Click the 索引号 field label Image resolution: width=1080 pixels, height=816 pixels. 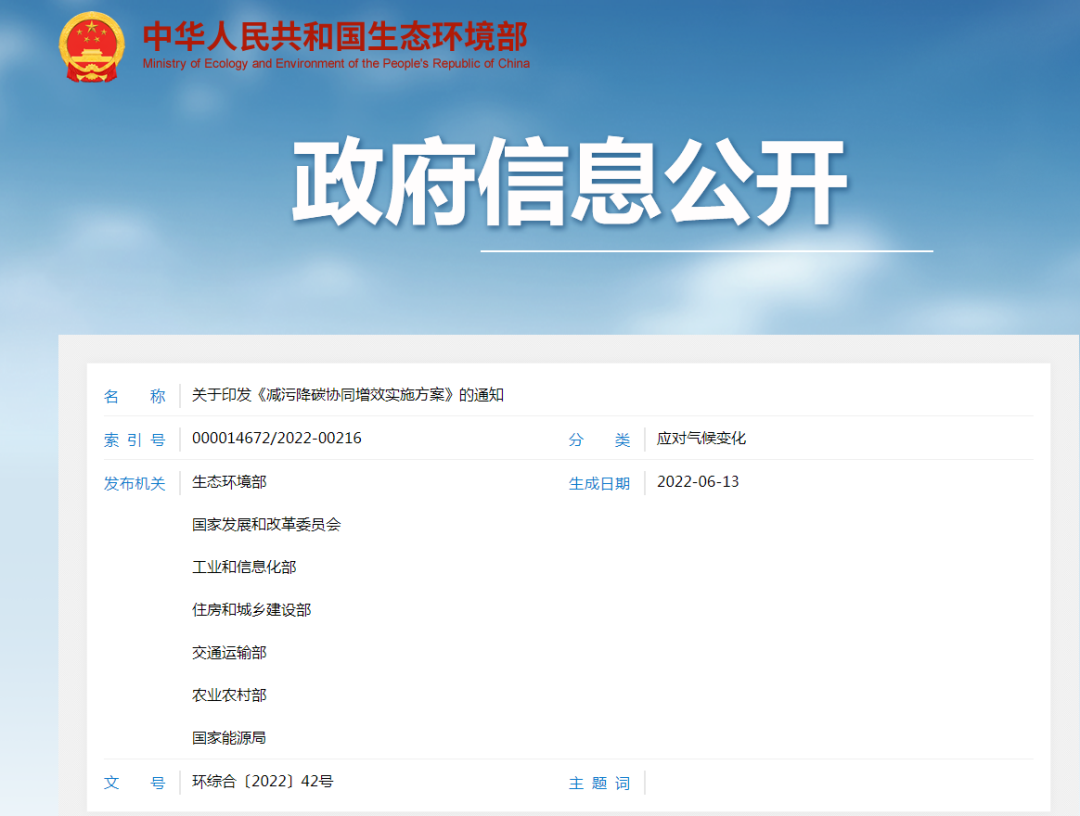pyautogui.click(x=134, y=440)
